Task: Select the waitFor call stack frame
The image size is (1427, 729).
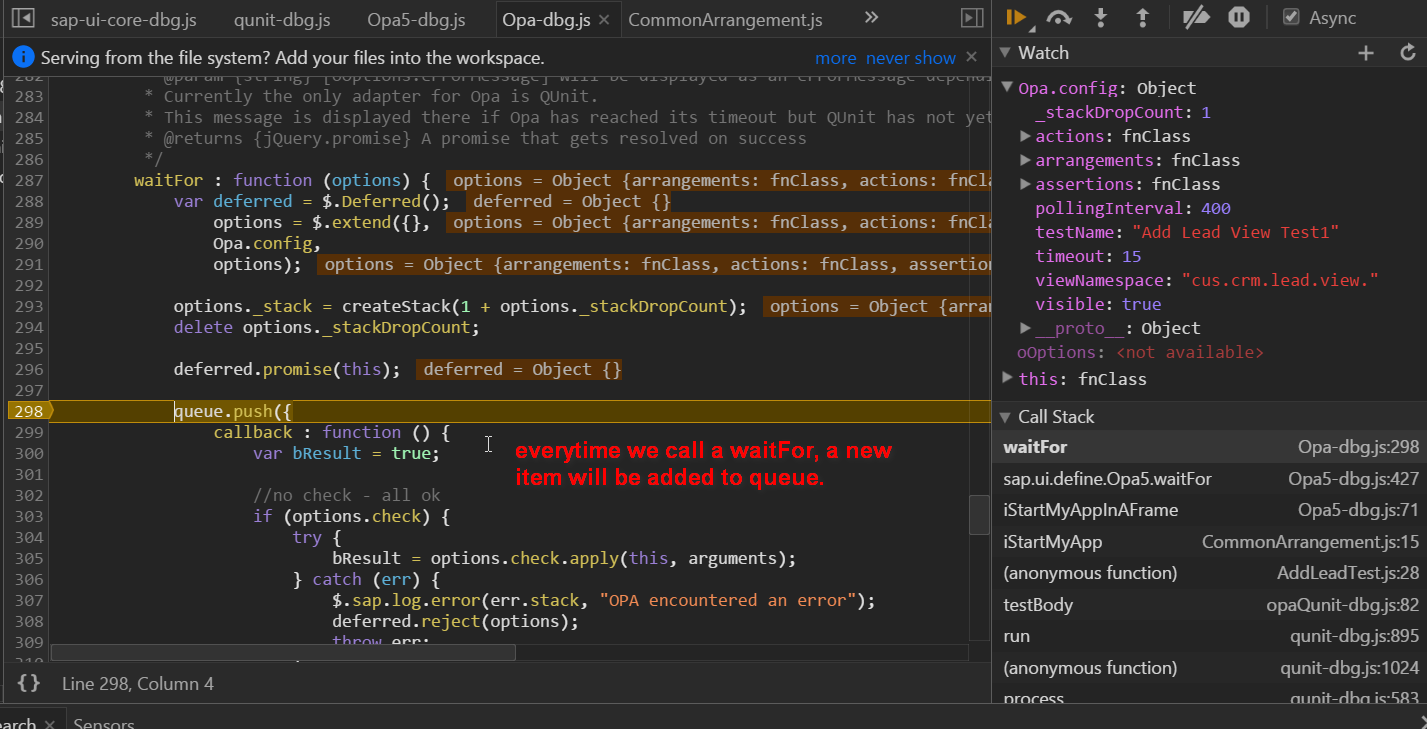Action: [1210, 447]
